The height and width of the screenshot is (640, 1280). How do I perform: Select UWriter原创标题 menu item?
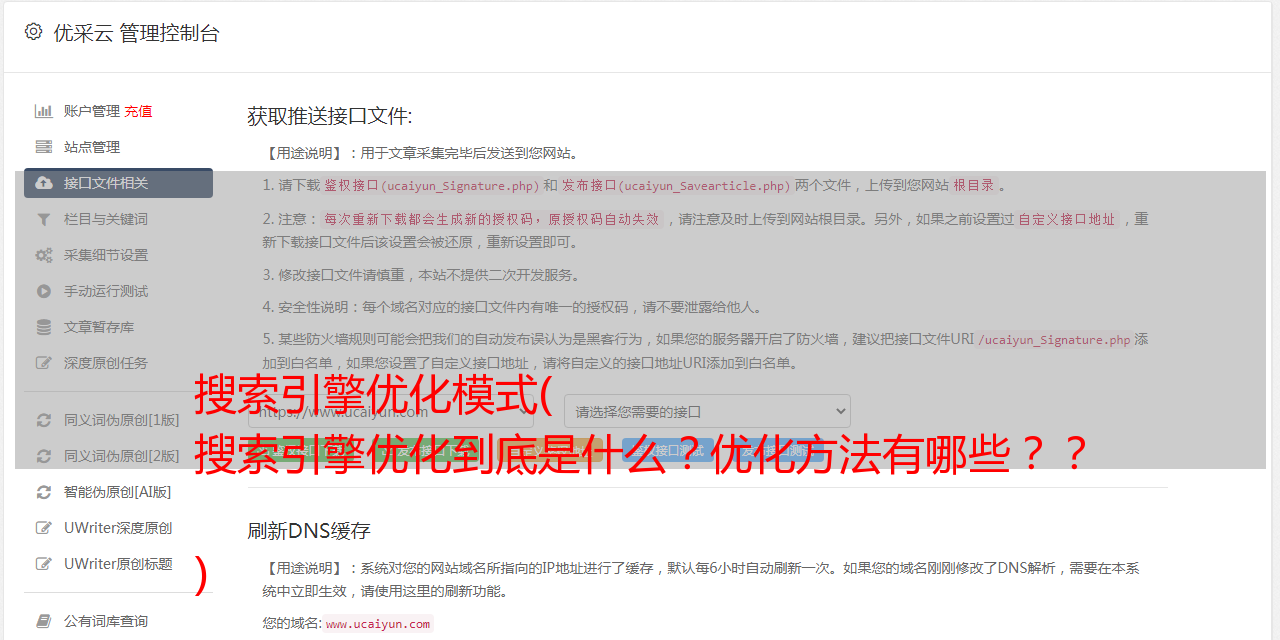118,564
